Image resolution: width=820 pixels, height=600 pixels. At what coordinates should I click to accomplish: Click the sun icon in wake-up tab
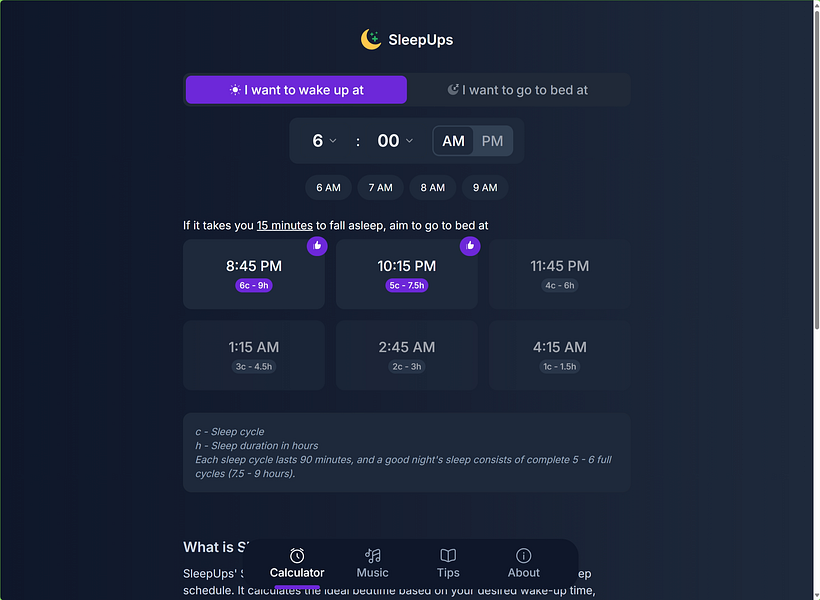(235, 90)
